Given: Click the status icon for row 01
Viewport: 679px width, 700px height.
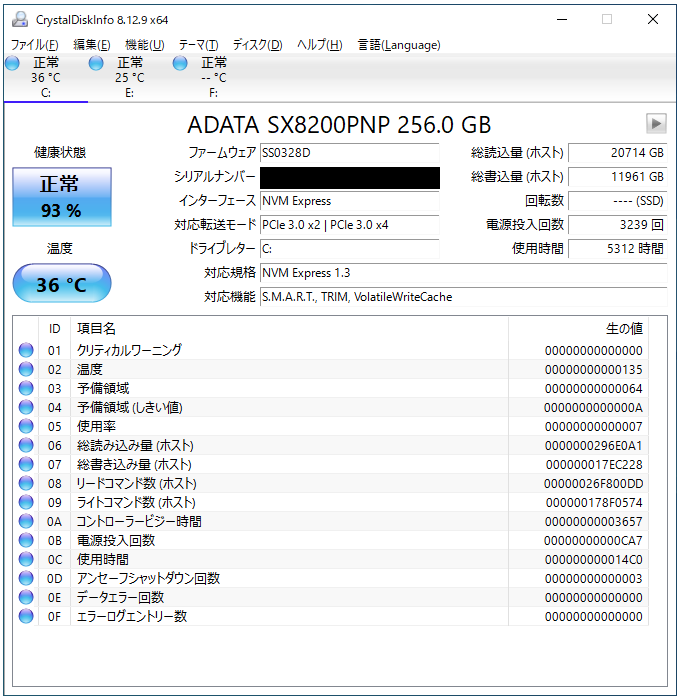Looking at the screenshot, I should (26, 350).
